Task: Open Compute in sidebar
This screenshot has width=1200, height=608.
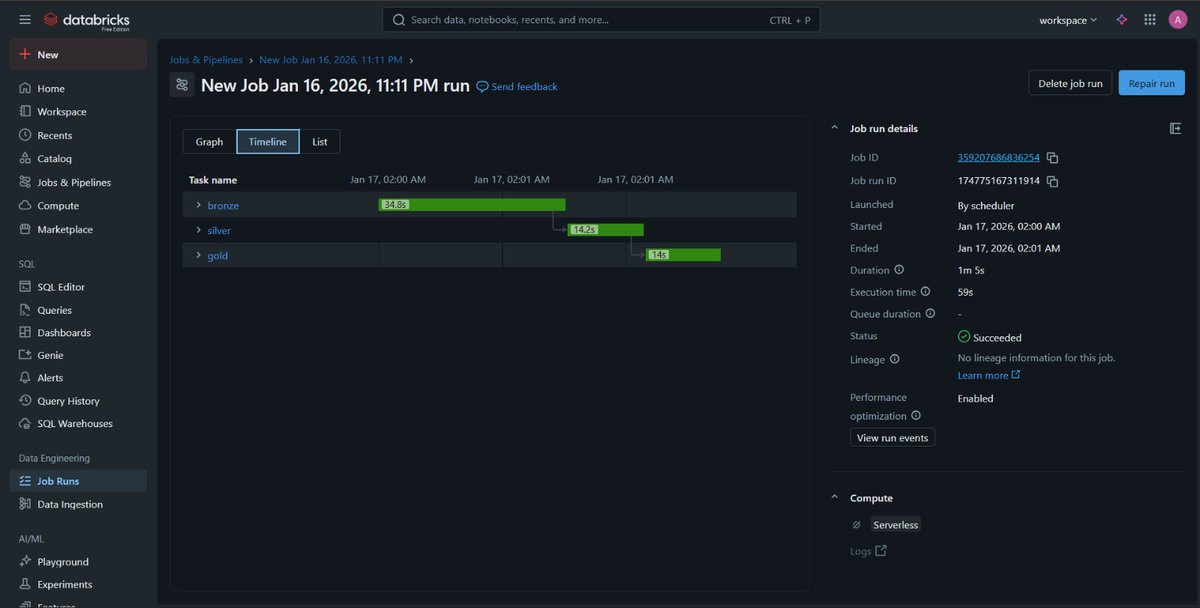Action: 79,205
